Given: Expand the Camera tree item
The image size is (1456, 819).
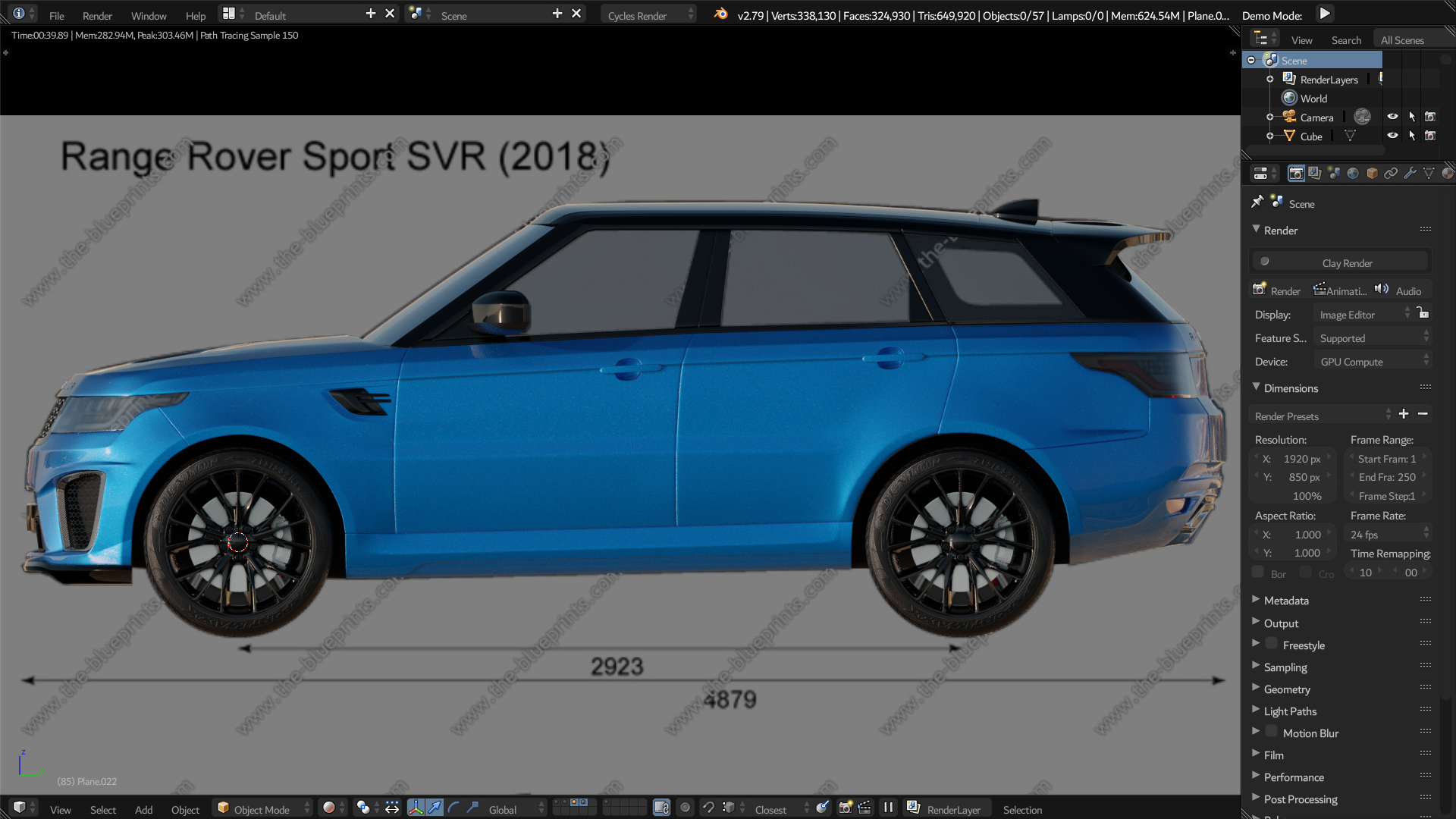Looking at the screenshot, I should click(x=1270, y=117).
